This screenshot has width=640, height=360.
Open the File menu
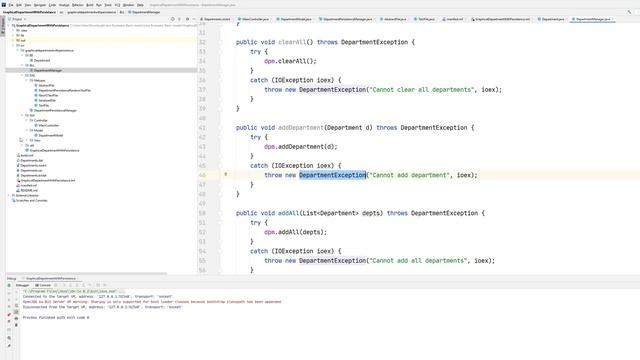(11, 5)
